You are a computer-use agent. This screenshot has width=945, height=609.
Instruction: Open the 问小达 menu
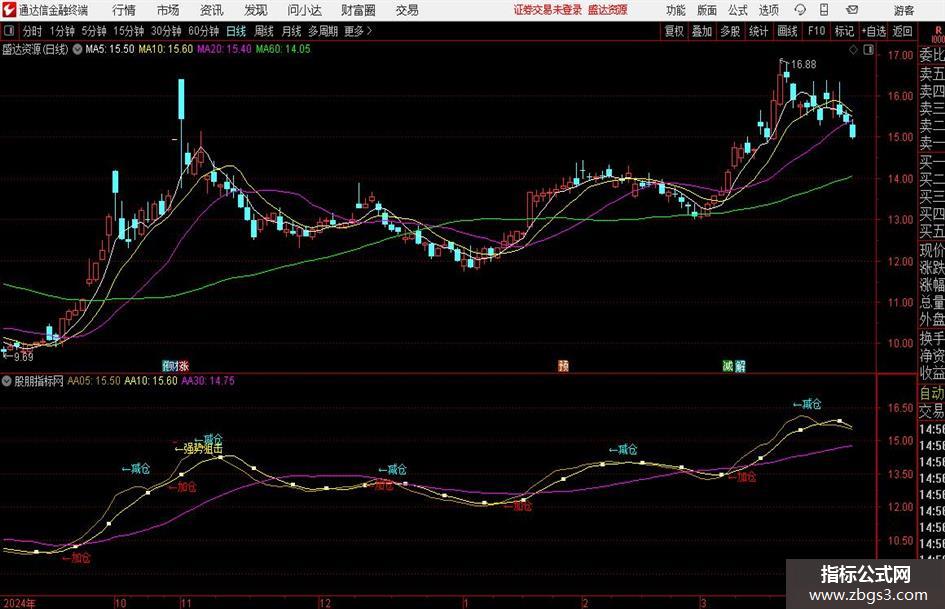(304, 10)
